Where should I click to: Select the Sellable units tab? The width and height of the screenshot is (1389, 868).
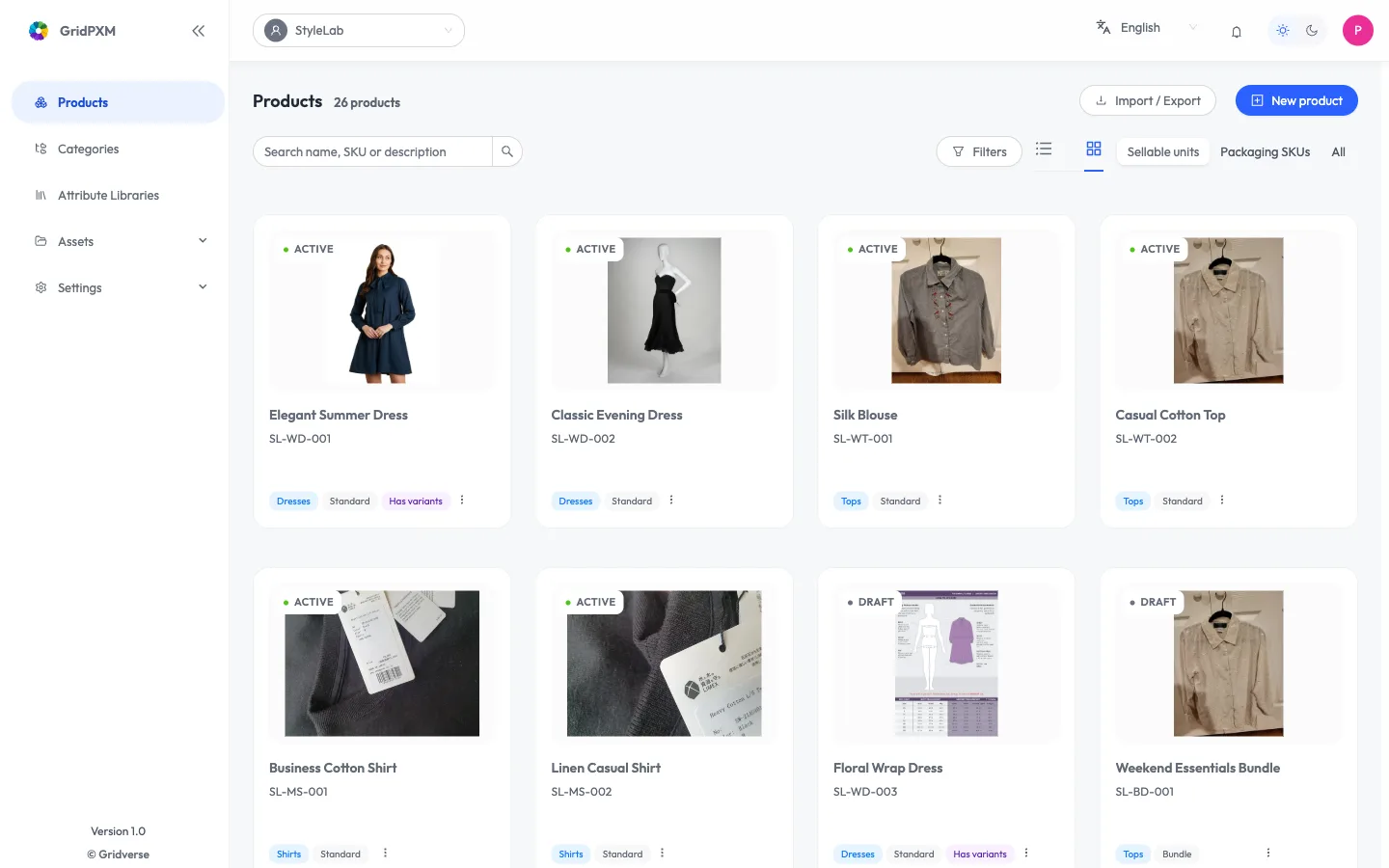(1163, 151)
